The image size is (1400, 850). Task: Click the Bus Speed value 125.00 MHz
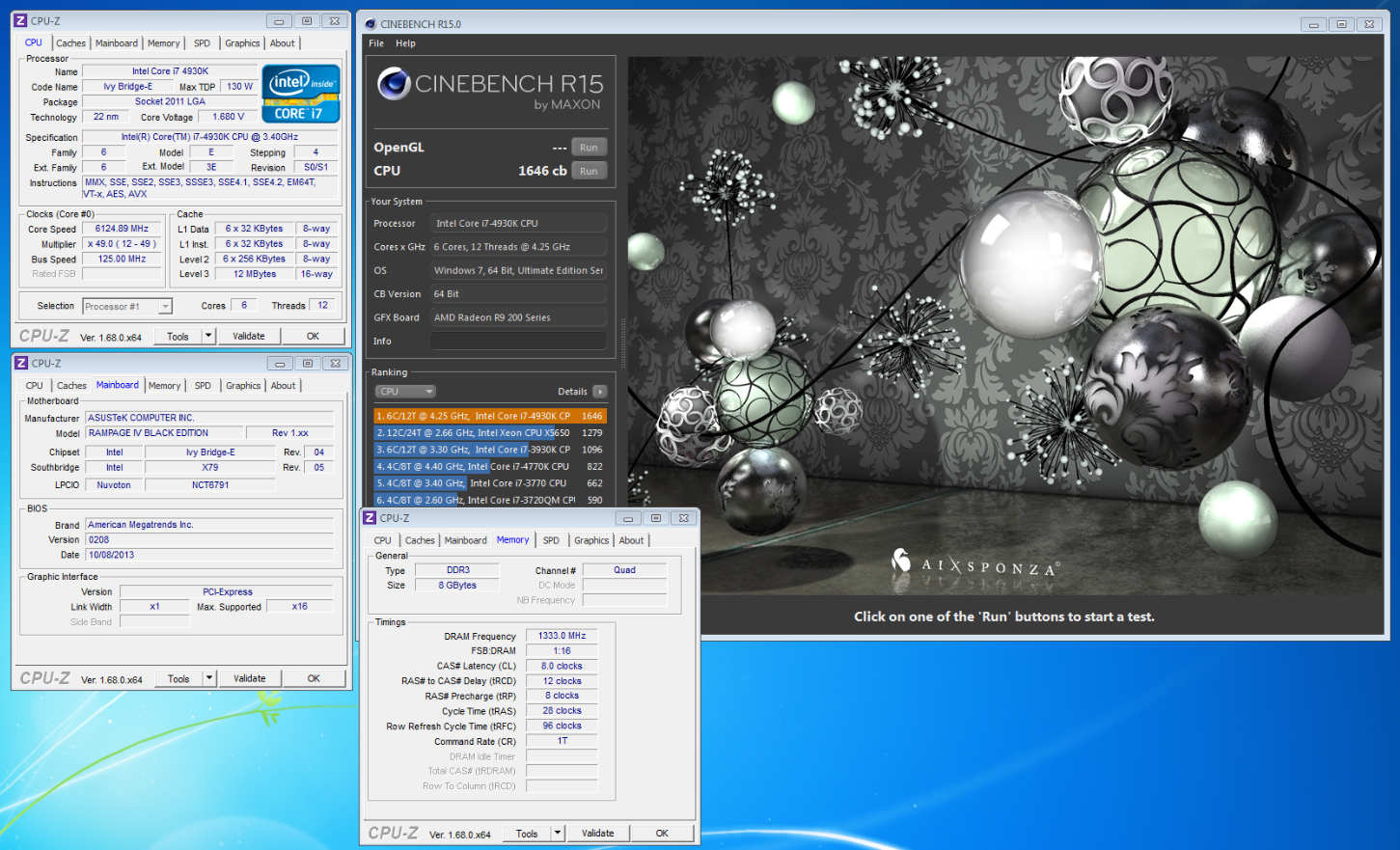pos(123,259)
